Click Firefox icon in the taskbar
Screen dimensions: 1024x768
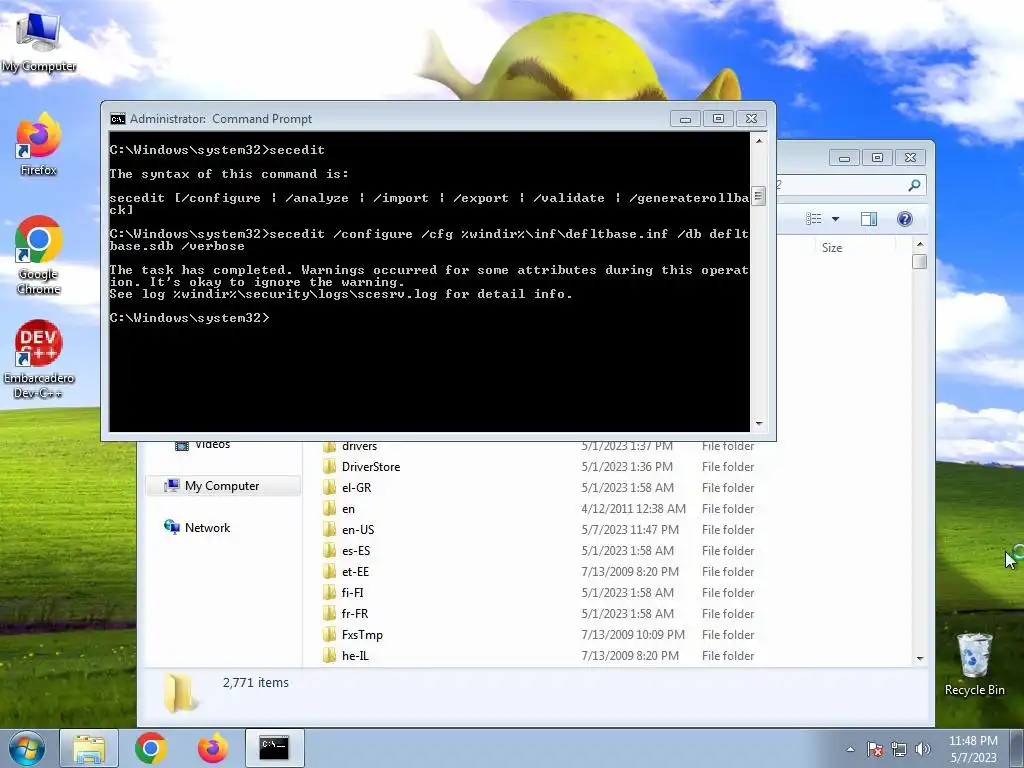click(213, 748)
